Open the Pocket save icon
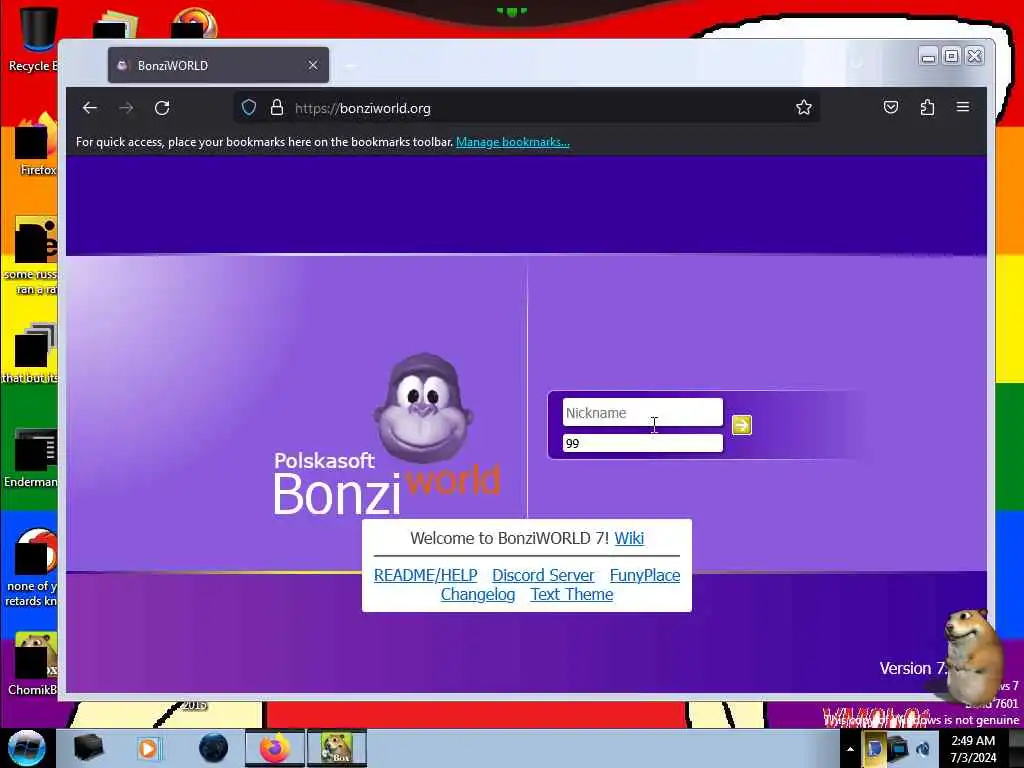The width and height of the screenshot is (1024, 768). pyautogui.click(x=891, y=107)
